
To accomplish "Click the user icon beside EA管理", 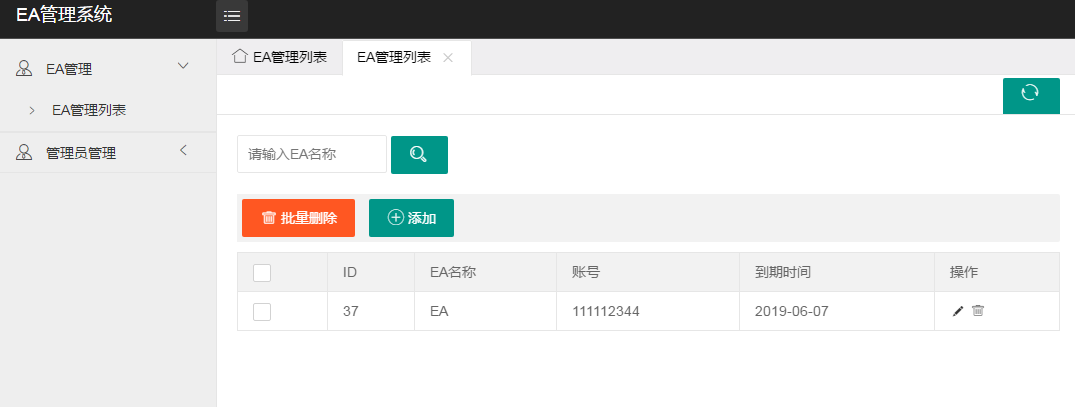I will coord(24,69).
